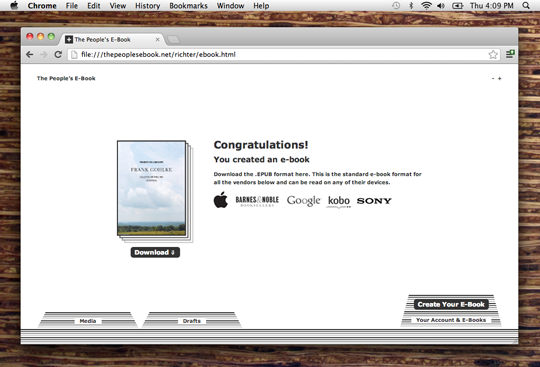Open the Bookmarks menu
The height and width of the screenshot is (367, 540).
188,6
